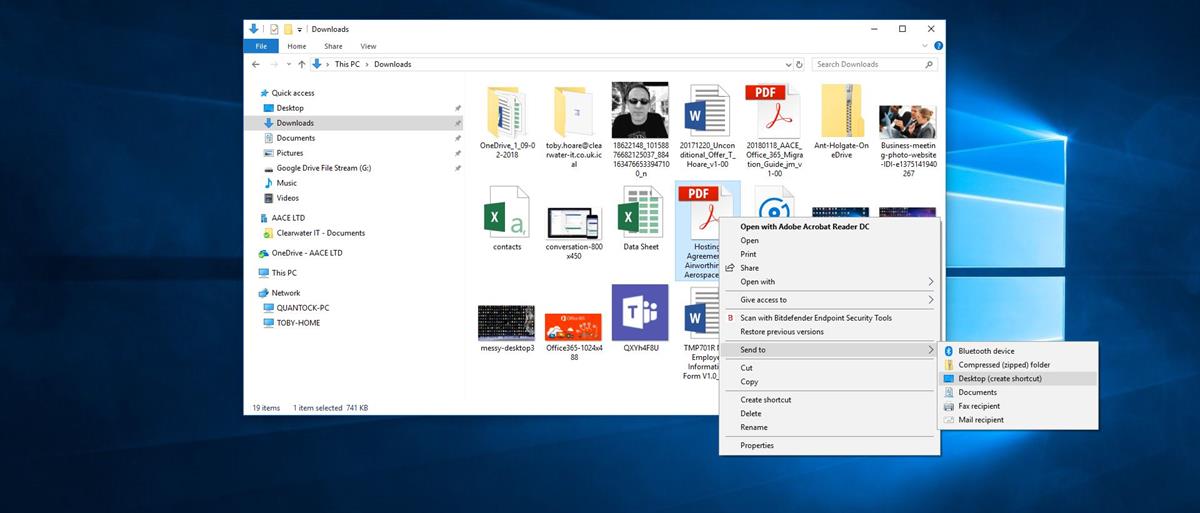Viewport: 1200px width, 513px height.
Task: Select the AACE Office 365 Migration Guide PDF
Action: click(773, 110)
